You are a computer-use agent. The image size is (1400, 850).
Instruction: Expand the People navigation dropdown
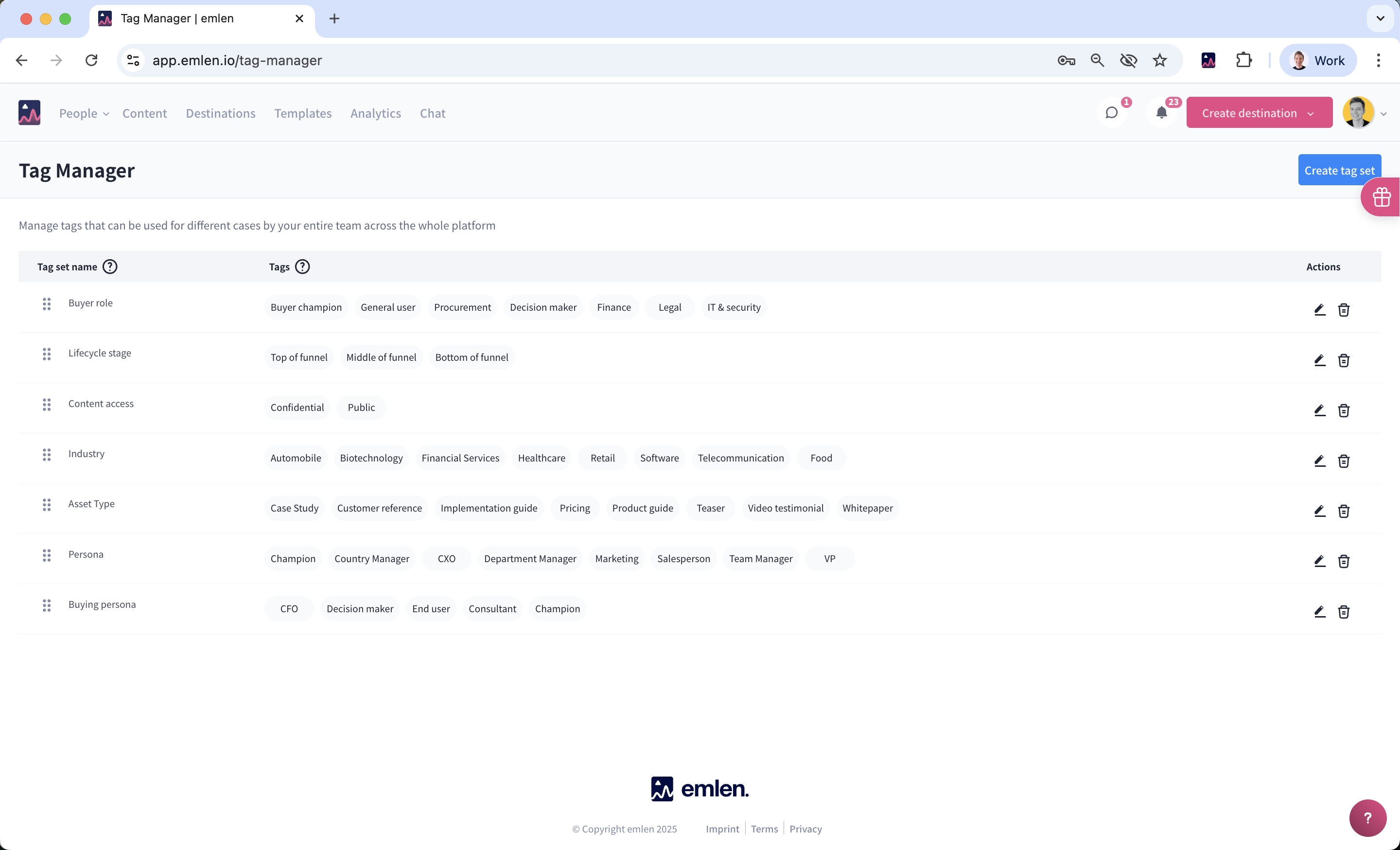pyautogui.click(x=84, y=113)
